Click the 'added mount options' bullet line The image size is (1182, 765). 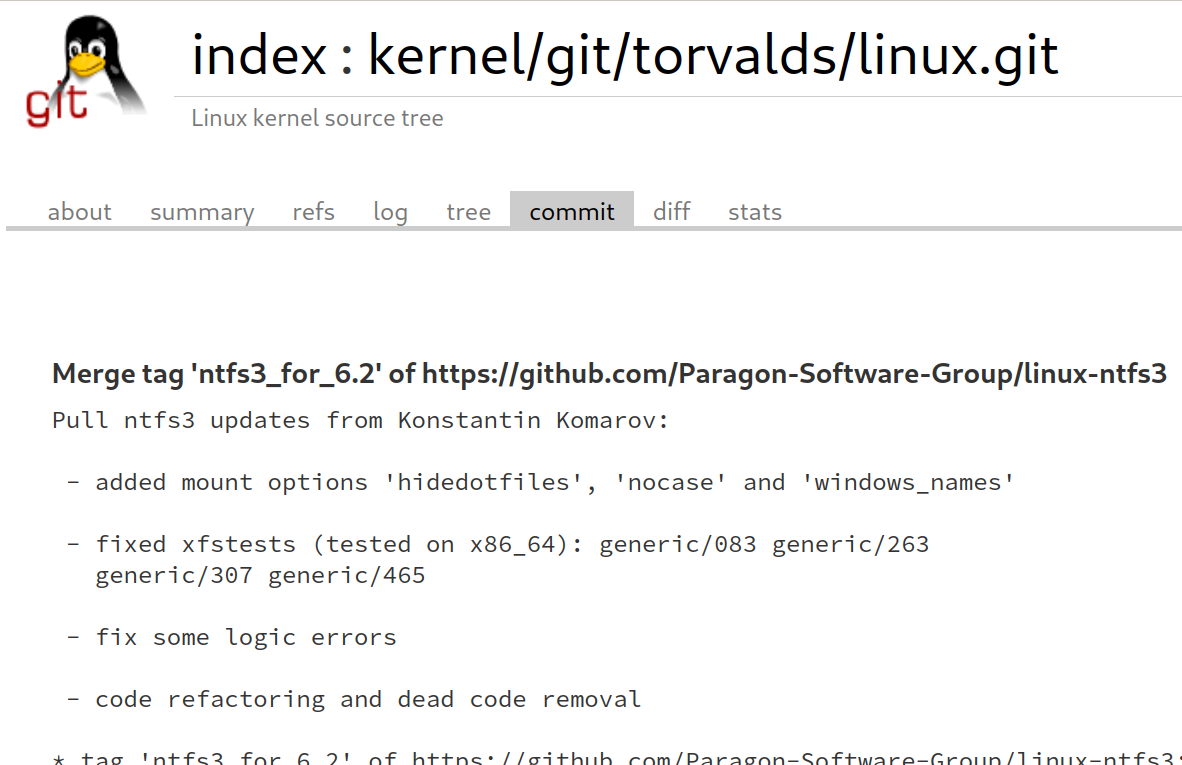555,482
